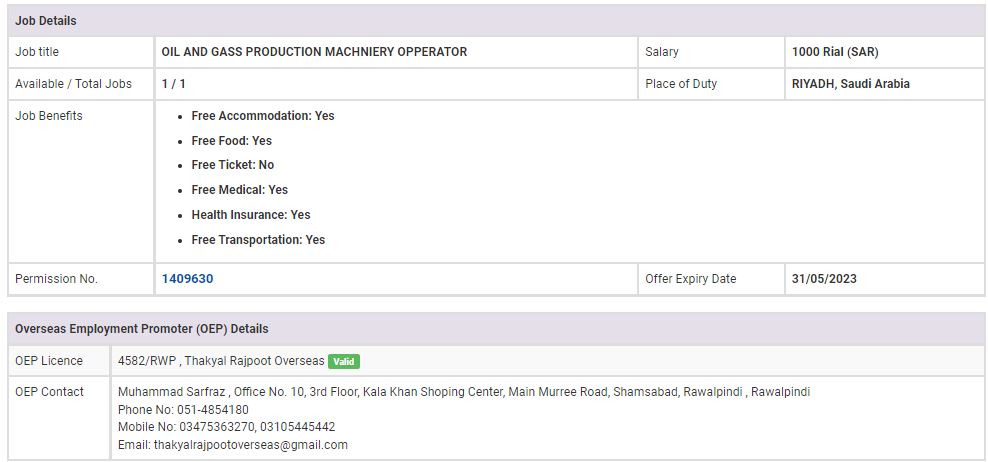This screenshot has height=462, width=988.
Task: Select the Job Details section header
Action: 46,21
